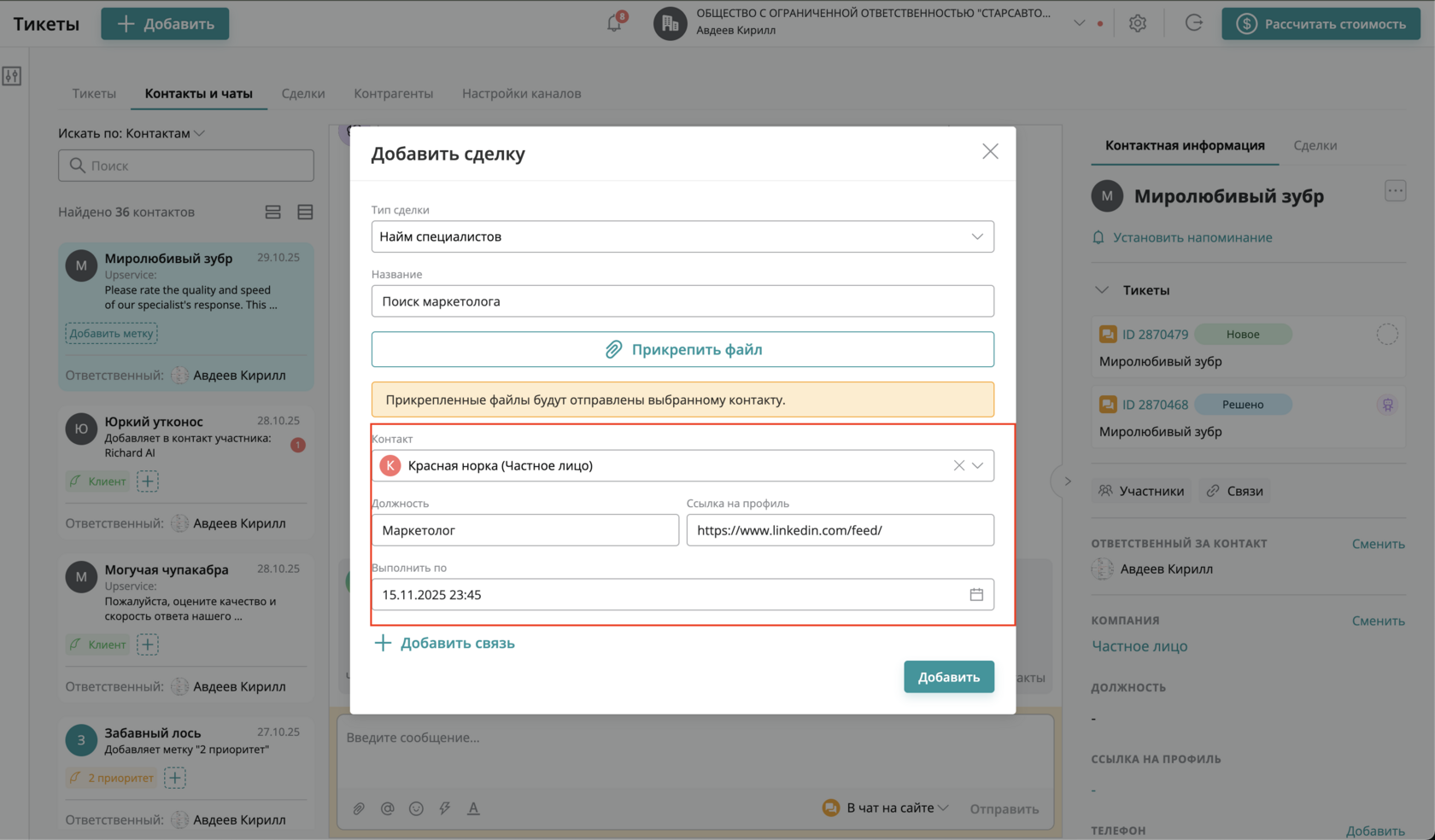
Task: Click the Добавить связь link
Action: coord(445,643)
